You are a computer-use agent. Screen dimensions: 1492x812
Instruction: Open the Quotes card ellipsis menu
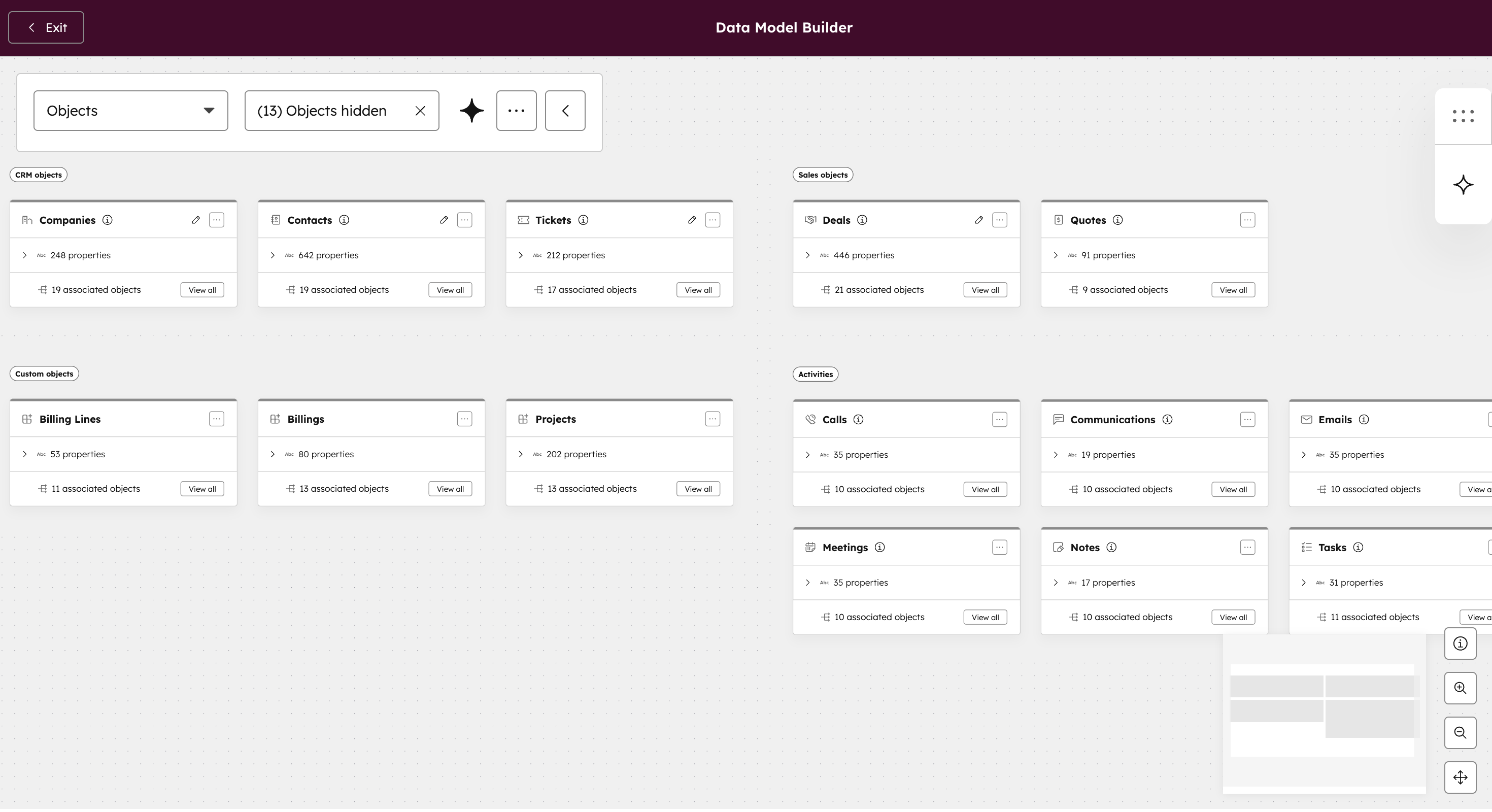[x=1248, y=220]
